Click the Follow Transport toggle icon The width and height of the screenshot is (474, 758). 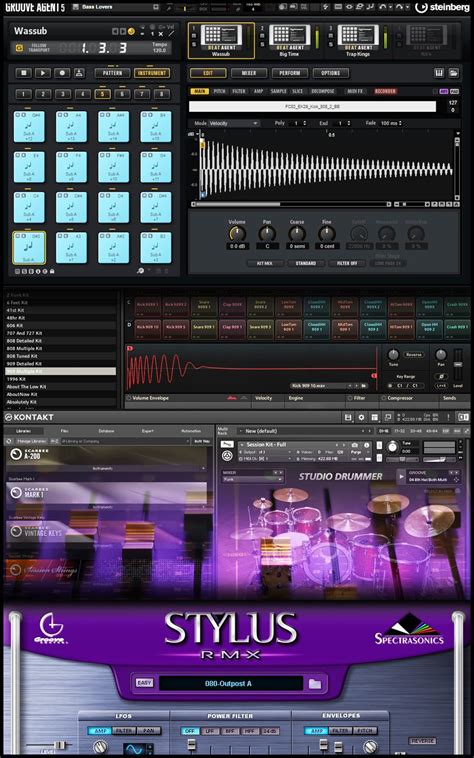pos(19,48)
